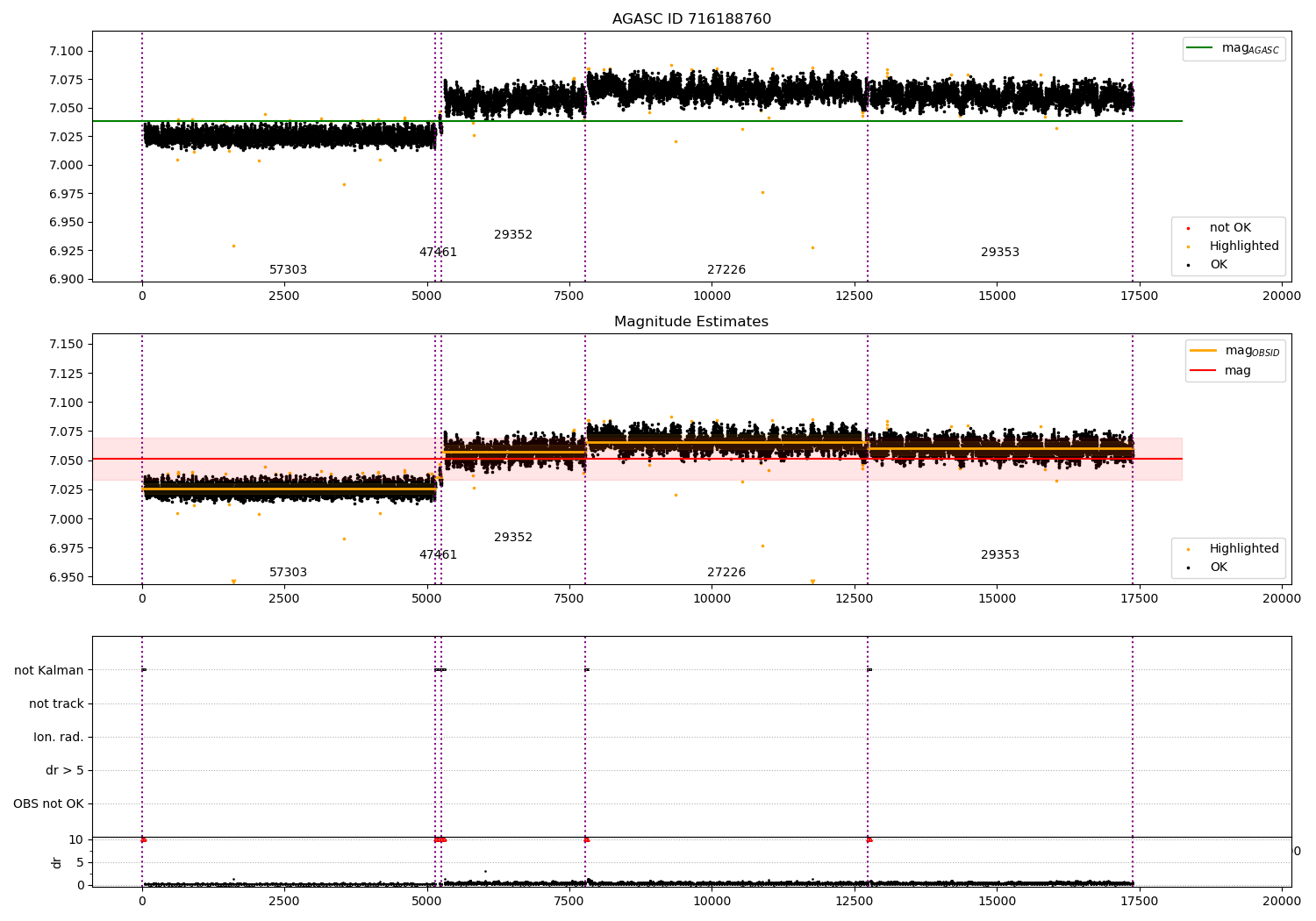1316x921 pixels.
Task: Click label 29352 in Magnitude Estimates plot
Action: (513, 538)
